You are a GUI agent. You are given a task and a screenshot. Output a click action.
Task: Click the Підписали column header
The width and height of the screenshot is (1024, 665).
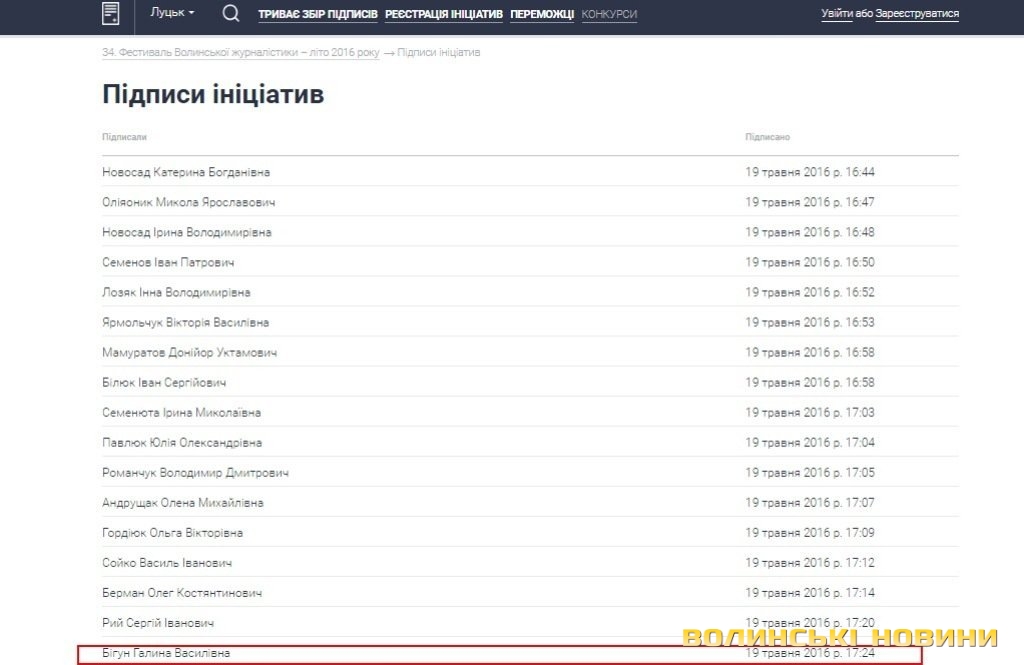pos(124,137)
